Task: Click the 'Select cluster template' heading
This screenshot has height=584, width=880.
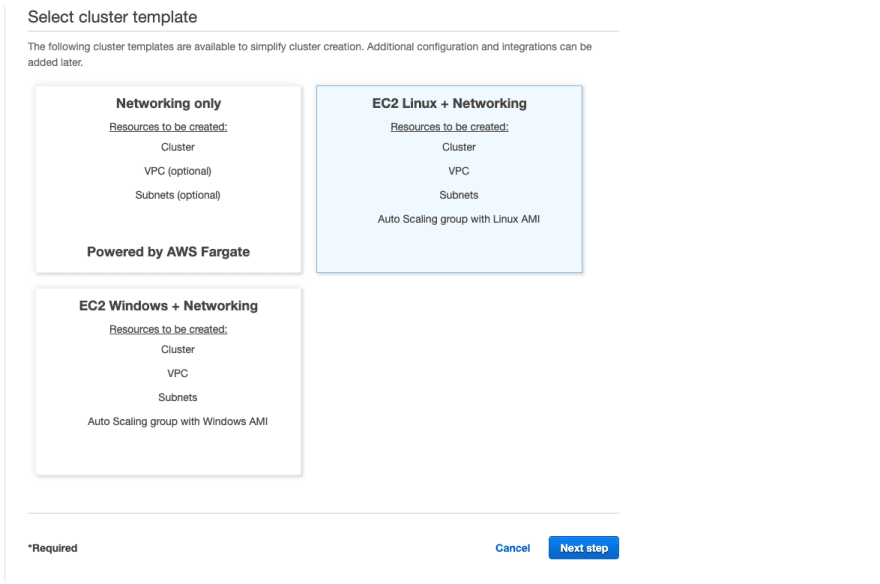Action: 112,17
